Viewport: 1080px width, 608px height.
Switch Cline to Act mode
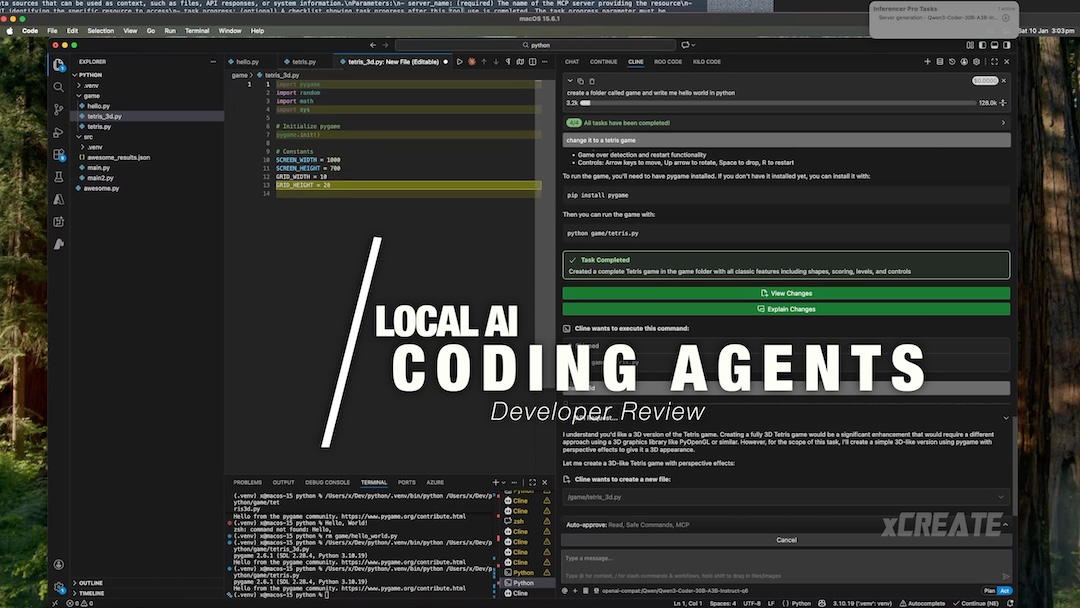coord(1004,591)
